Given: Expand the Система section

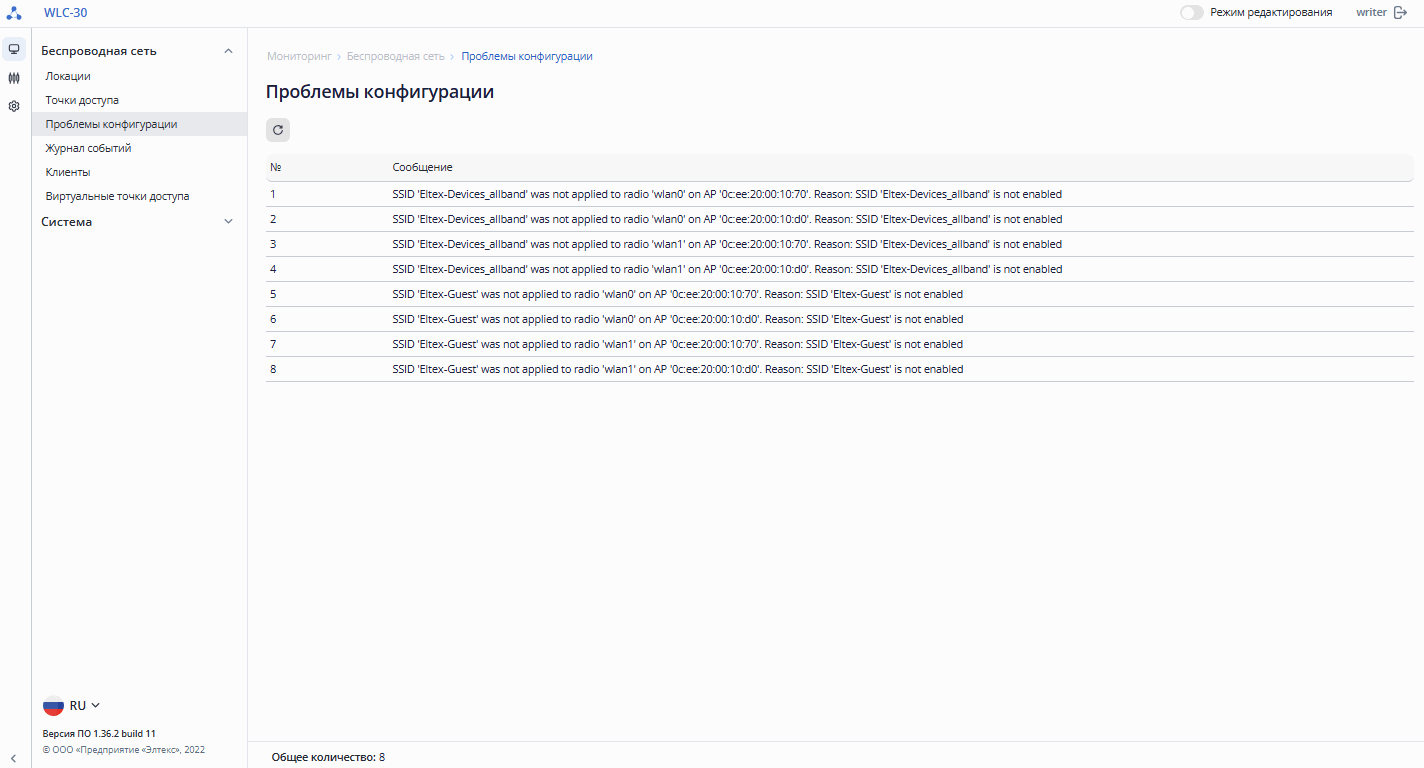Looking at the screenshot, I should coord(228,222).
